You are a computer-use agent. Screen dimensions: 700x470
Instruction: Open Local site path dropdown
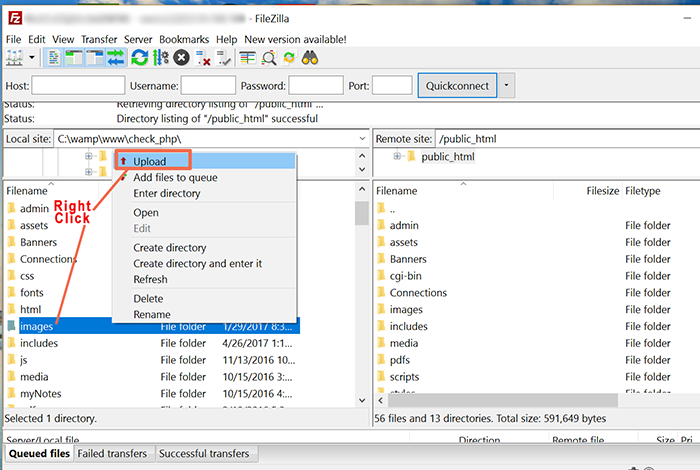pyautogui.click(x=362, y=139)
